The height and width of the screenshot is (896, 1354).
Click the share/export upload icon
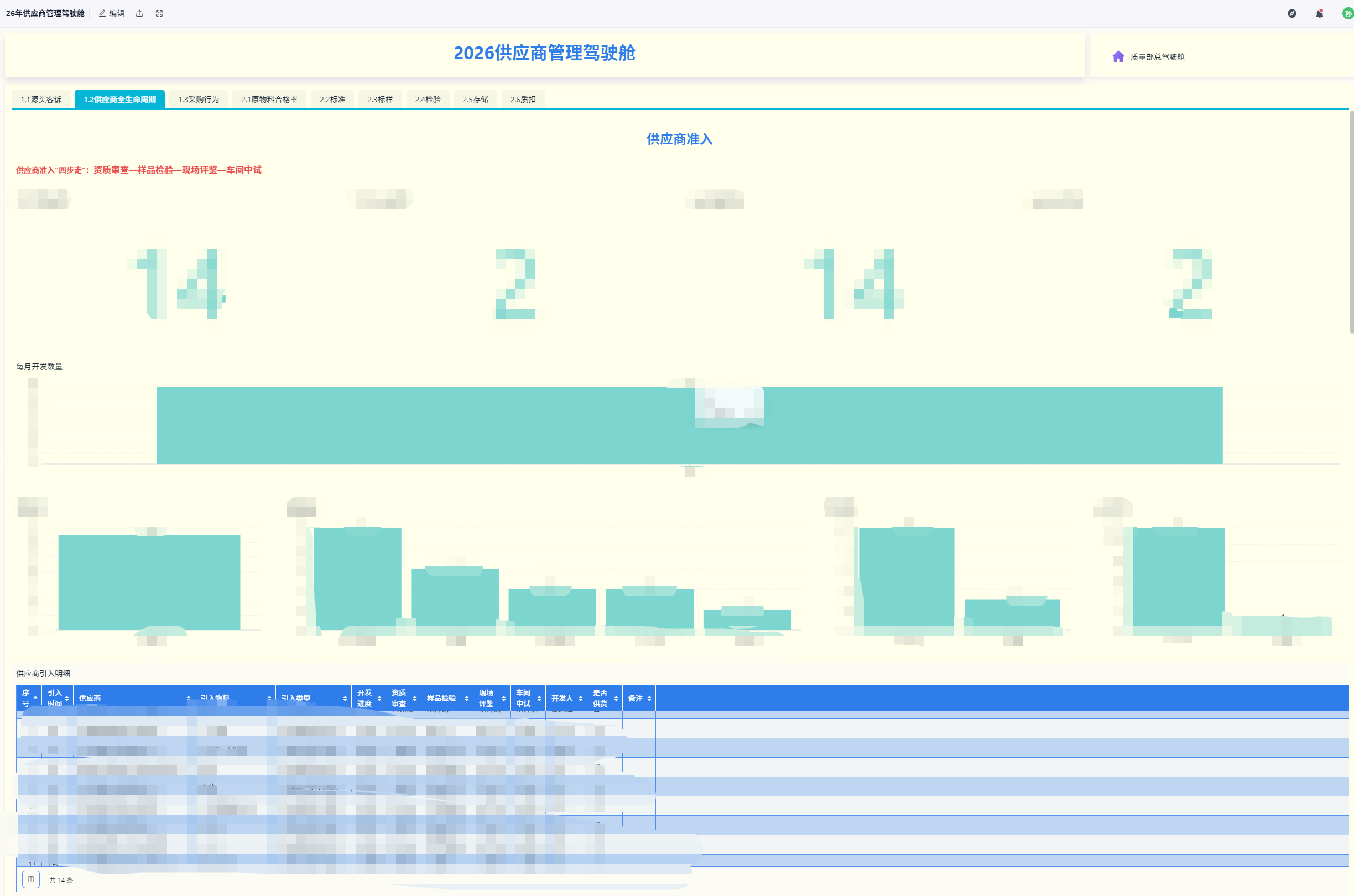click(139, 13)
